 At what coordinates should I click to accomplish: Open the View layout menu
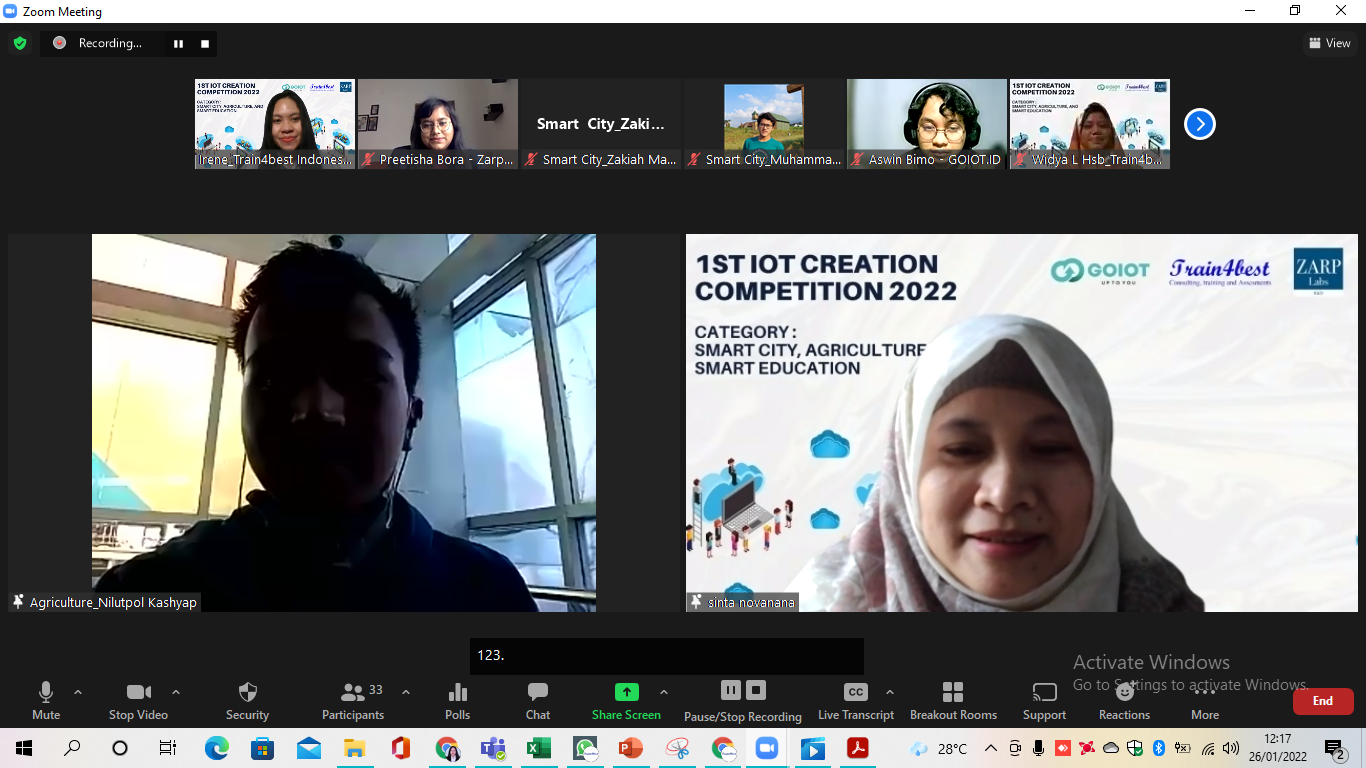click(1330, 43)
